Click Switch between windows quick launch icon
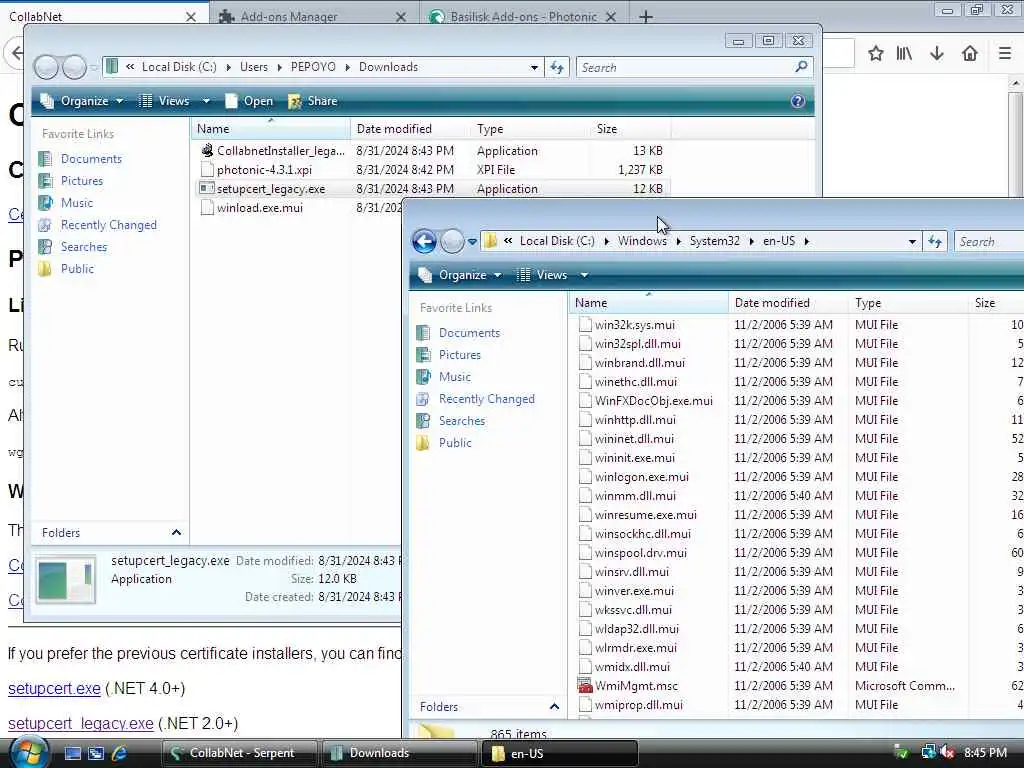This screenshot has width=1024, height=768. click(x=96, y=753)
